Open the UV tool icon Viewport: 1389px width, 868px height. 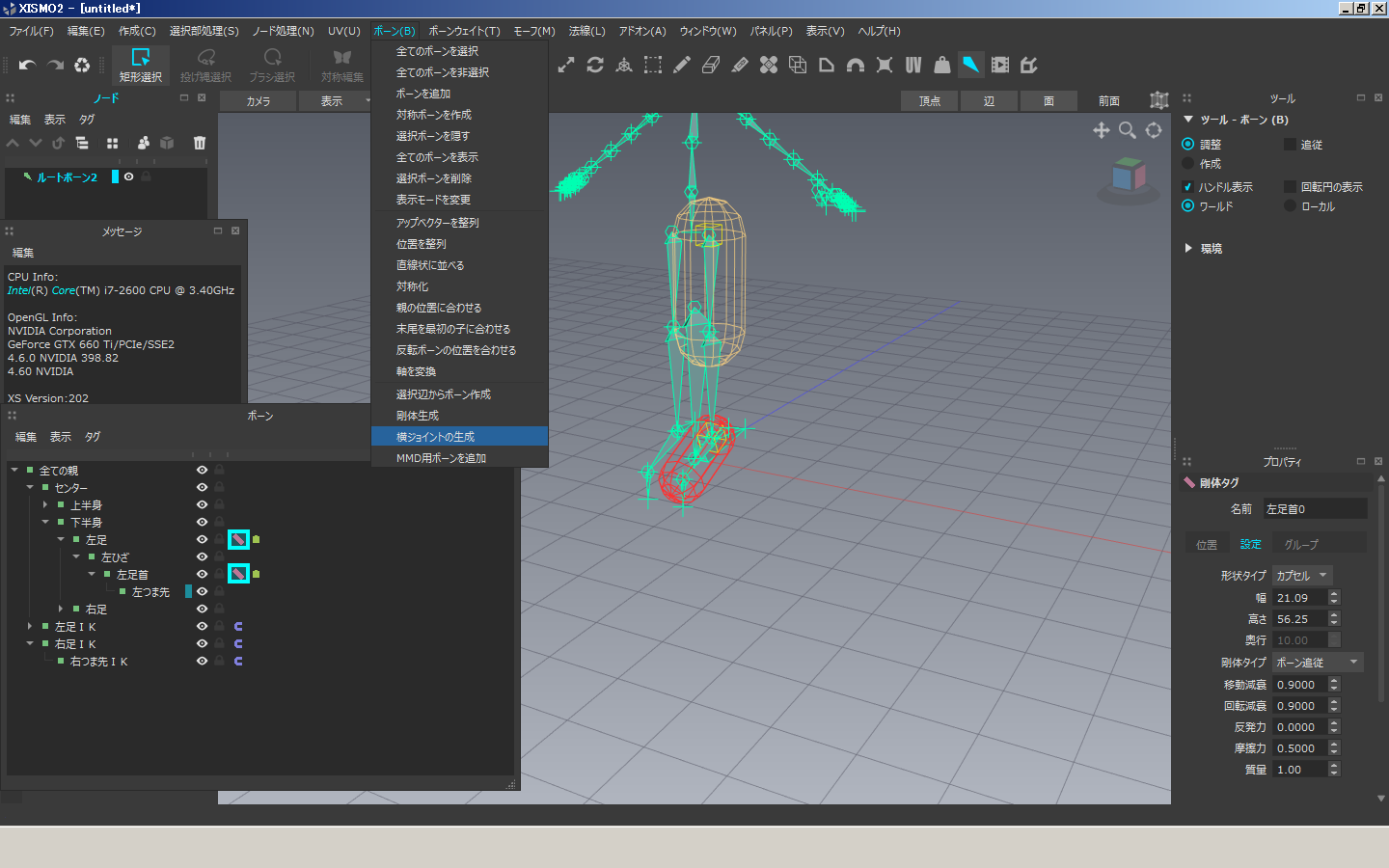tap(913, 65)
